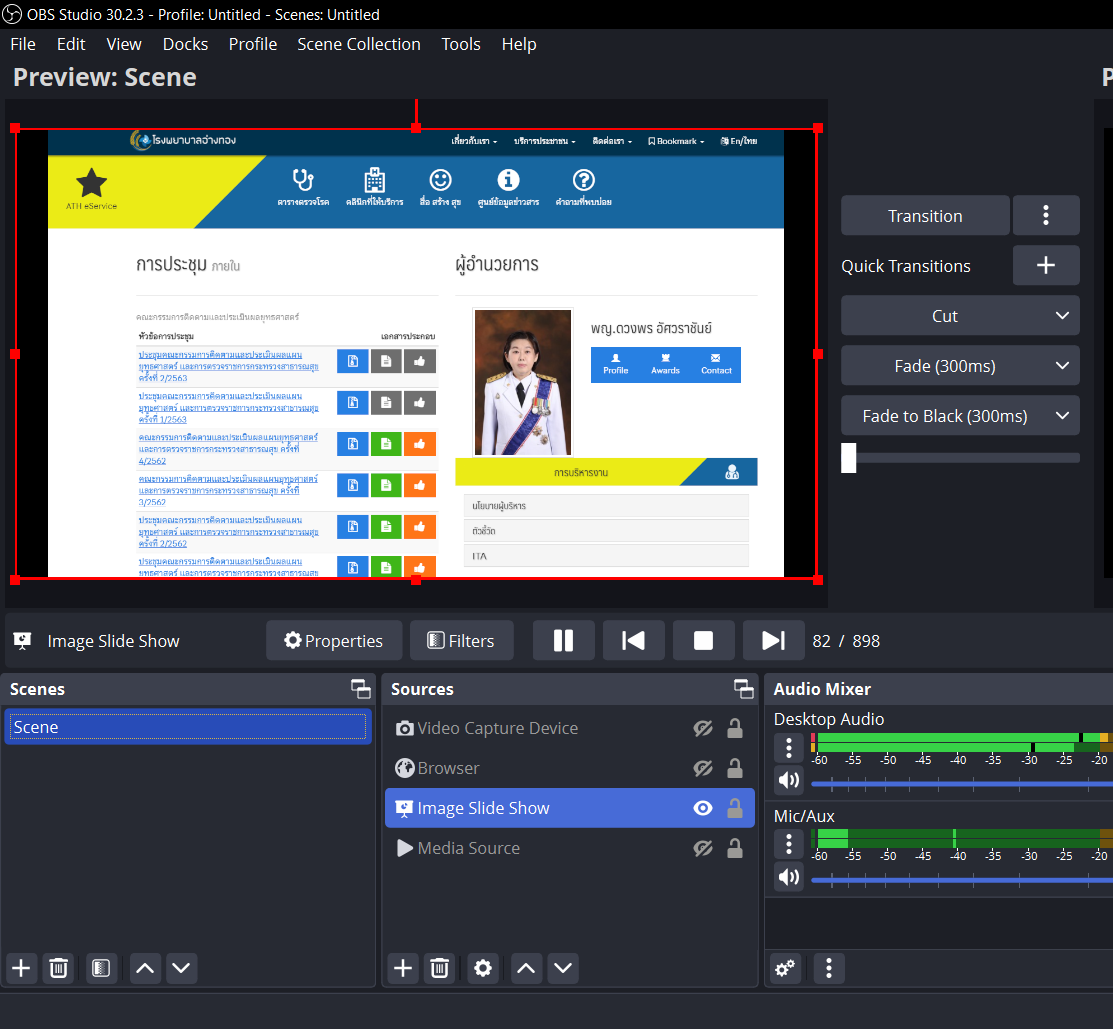Viewport: 1113px width, 1029px height.
Task: Stop the Image Slide Show
Action: (x=703, y=641)
